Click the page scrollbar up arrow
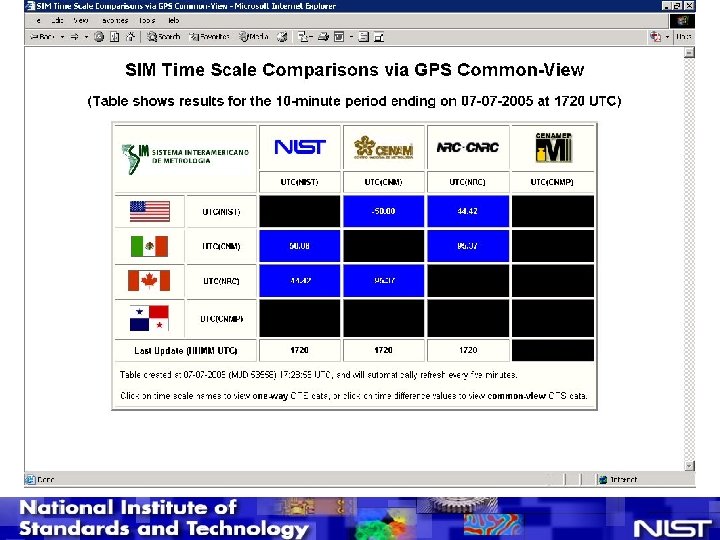Screen dimensions: 720x540 689,52
